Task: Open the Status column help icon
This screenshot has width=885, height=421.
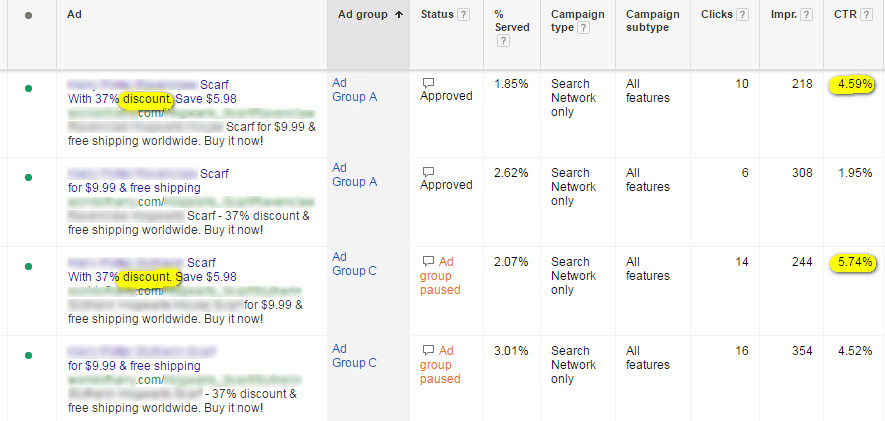Action: [463, 15]
